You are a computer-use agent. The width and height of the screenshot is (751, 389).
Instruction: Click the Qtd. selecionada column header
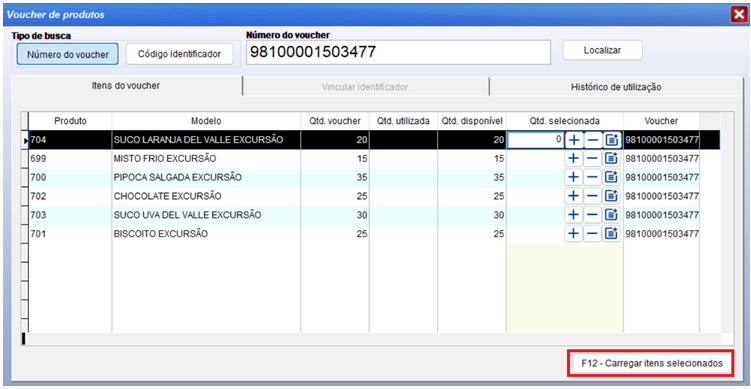[565, 121]
